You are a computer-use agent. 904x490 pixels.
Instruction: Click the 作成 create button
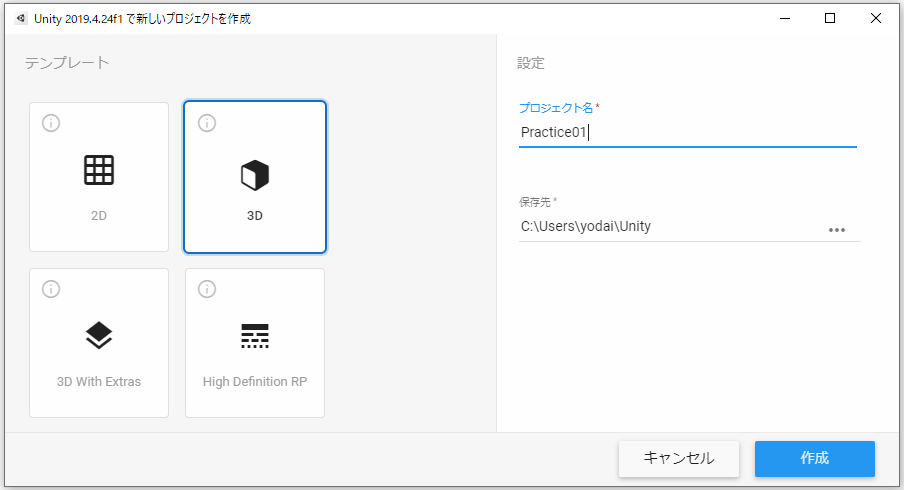tap(815, 459)
